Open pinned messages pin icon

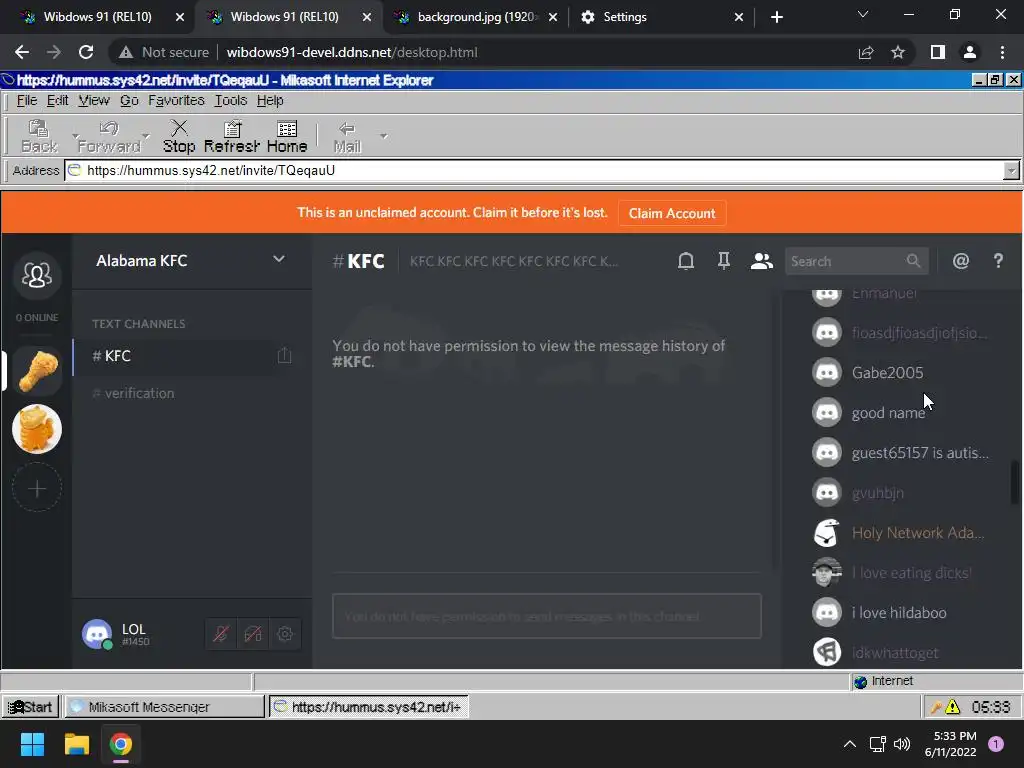tap(724, 261)
